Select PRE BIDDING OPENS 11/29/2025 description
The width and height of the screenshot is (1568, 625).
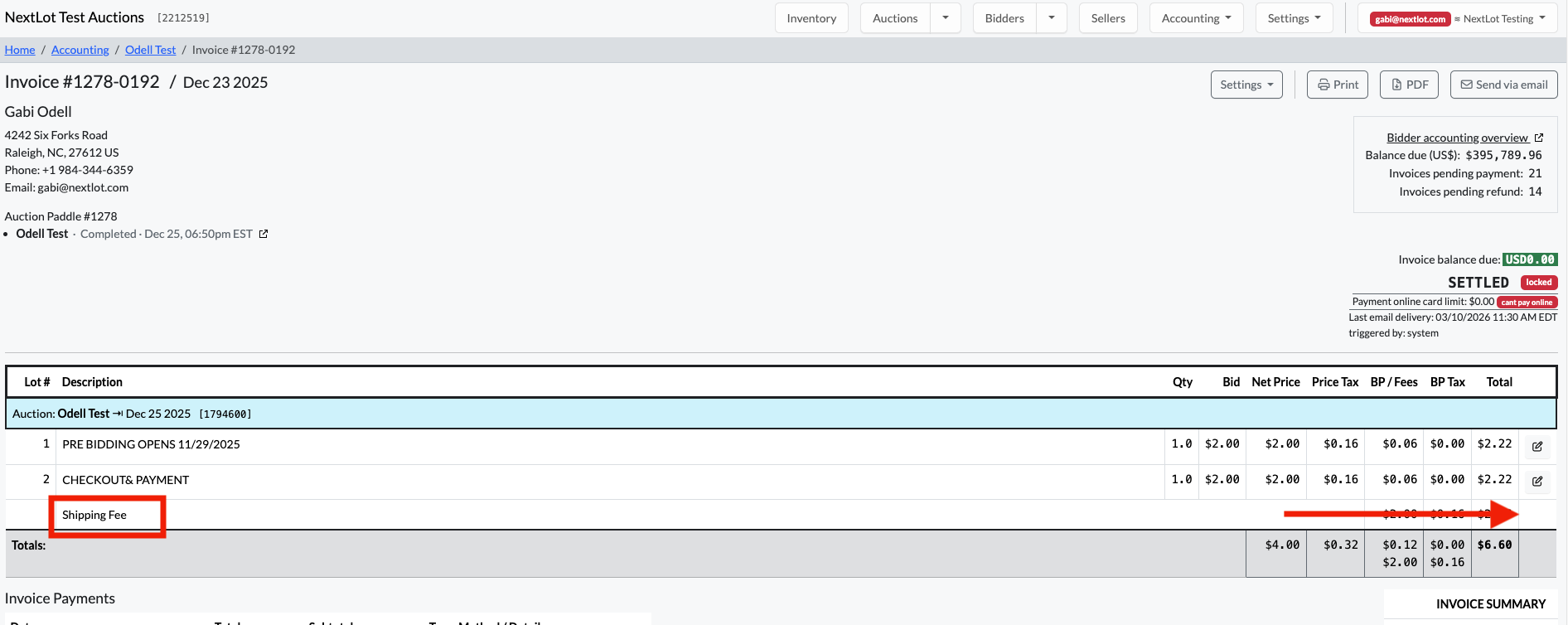coord(151,444)
